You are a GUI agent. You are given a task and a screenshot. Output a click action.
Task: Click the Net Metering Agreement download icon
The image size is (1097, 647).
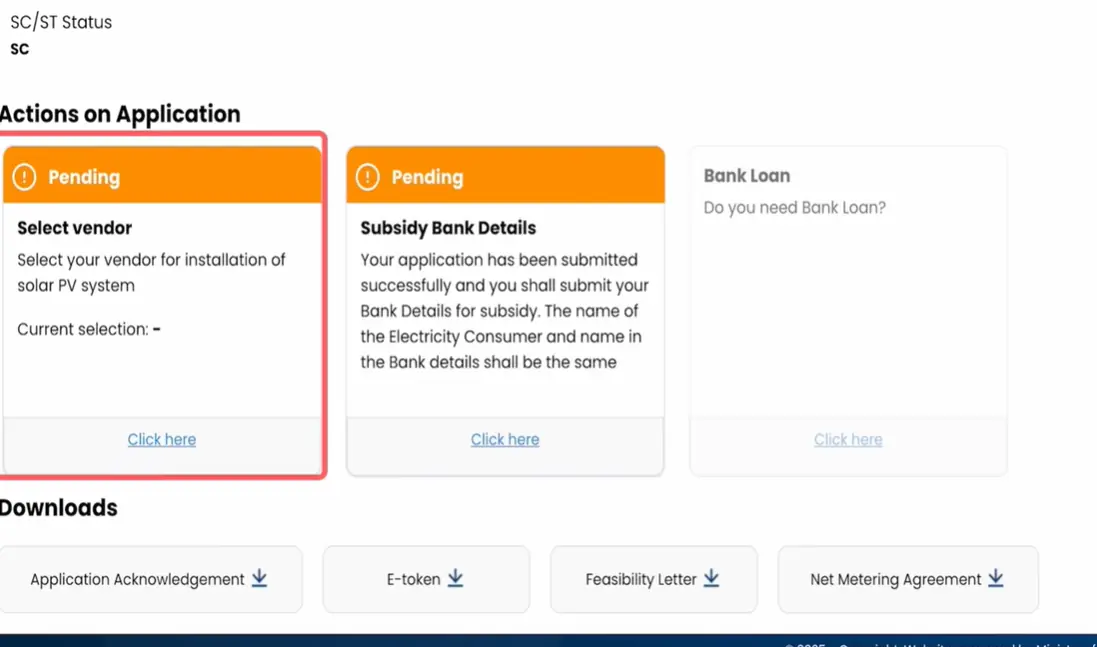click(996, 578)
